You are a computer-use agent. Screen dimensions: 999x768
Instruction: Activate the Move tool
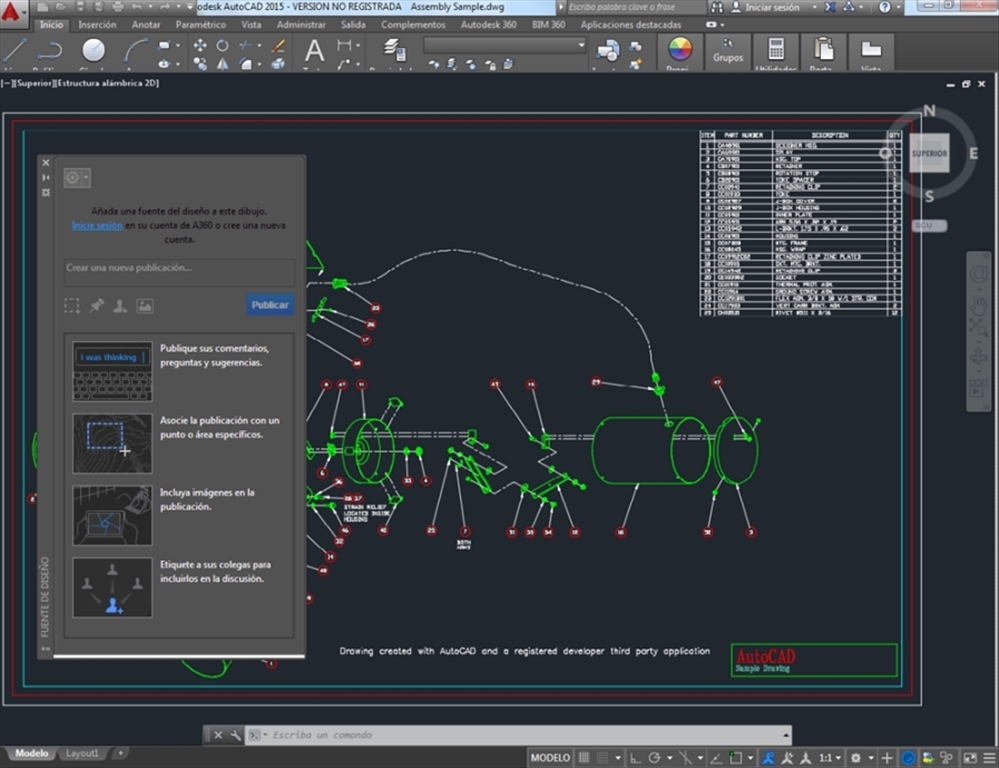(199, 45)
